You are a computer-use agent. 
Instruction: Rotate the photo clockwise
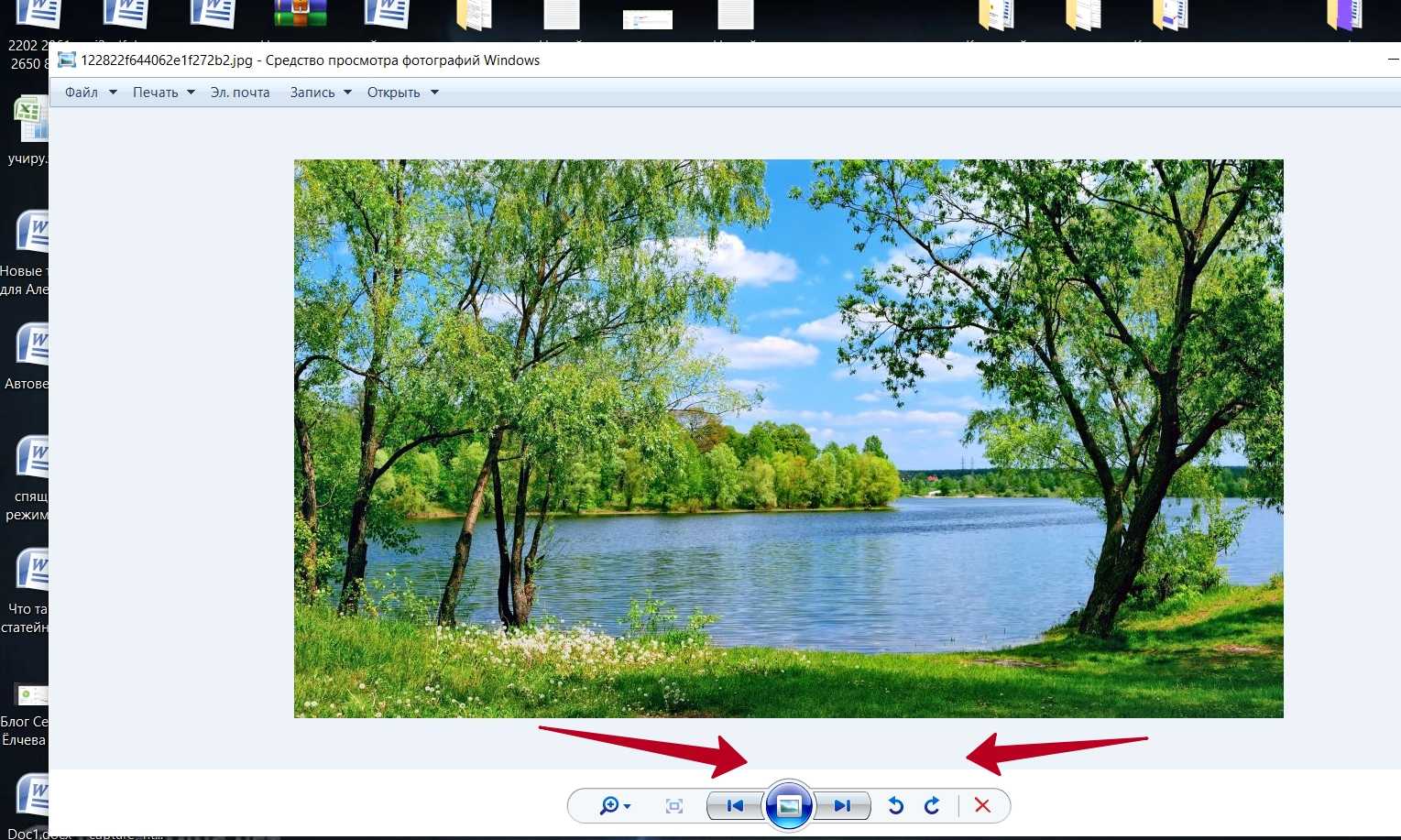[932, 806]
